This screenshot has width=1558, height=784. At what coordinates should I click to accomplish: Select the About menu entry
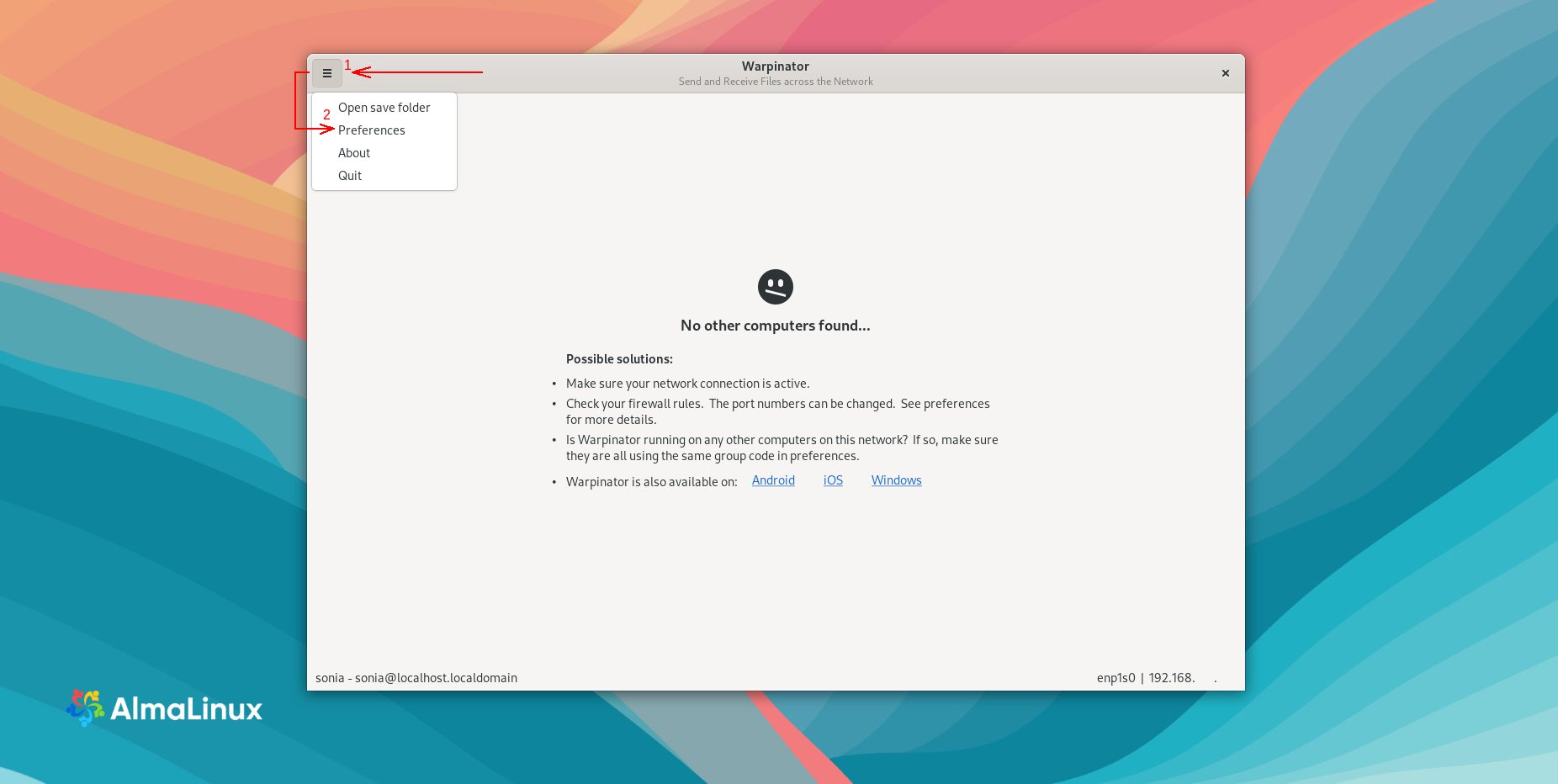(354, 153)
